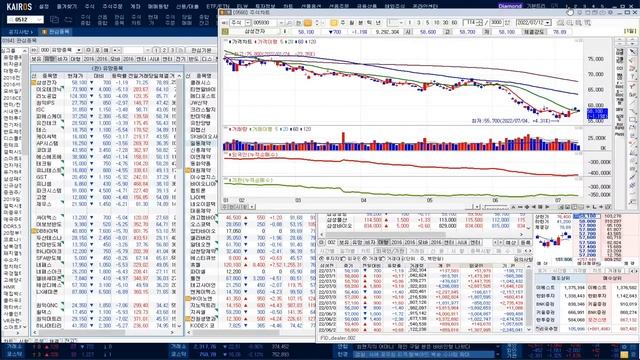Click the 등록 button in lower panel
The height and width of the screenshot is (360, 640).
coord(525,242)
